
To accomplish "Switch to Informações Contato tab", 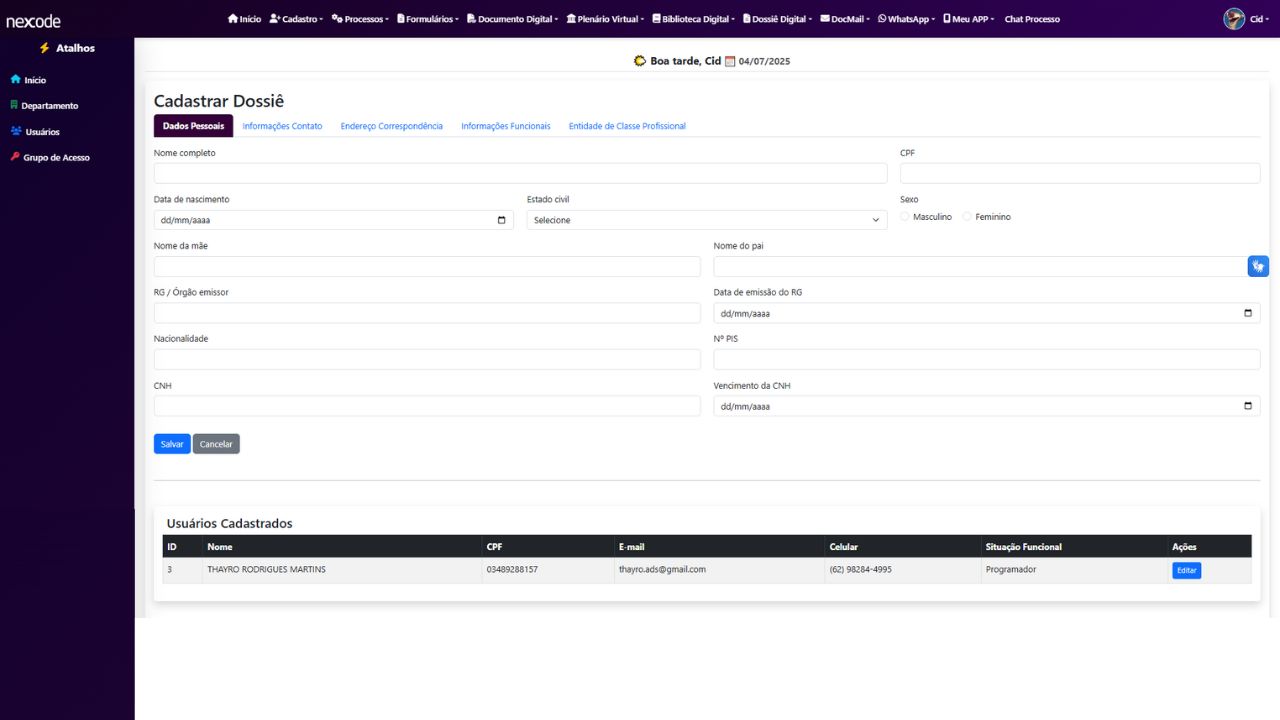I will (x=282, y=126).
